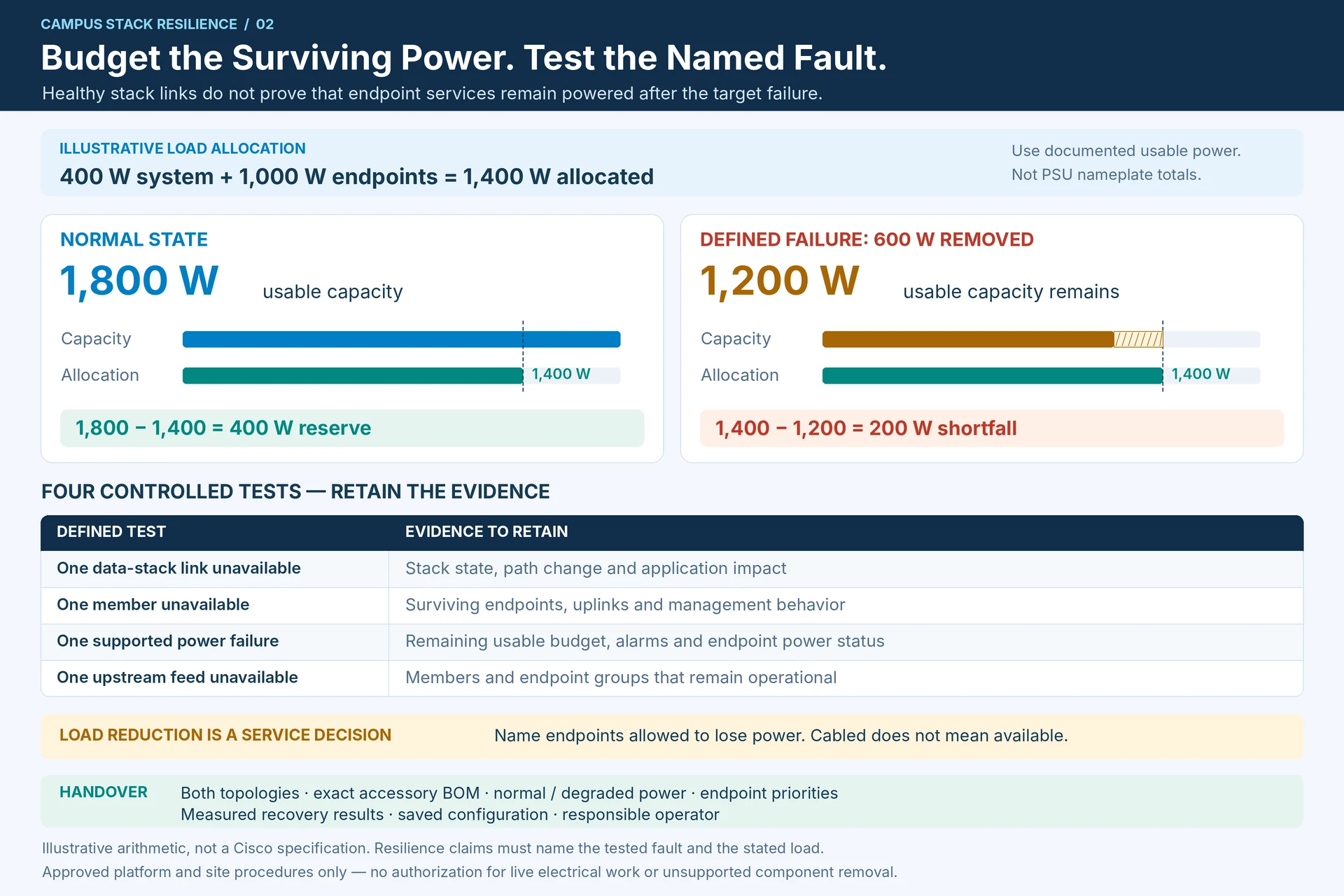Click the 'NORMAL STATE' card heading
The width and height of the screenshot is (1344, 896).
click(134, 239)
